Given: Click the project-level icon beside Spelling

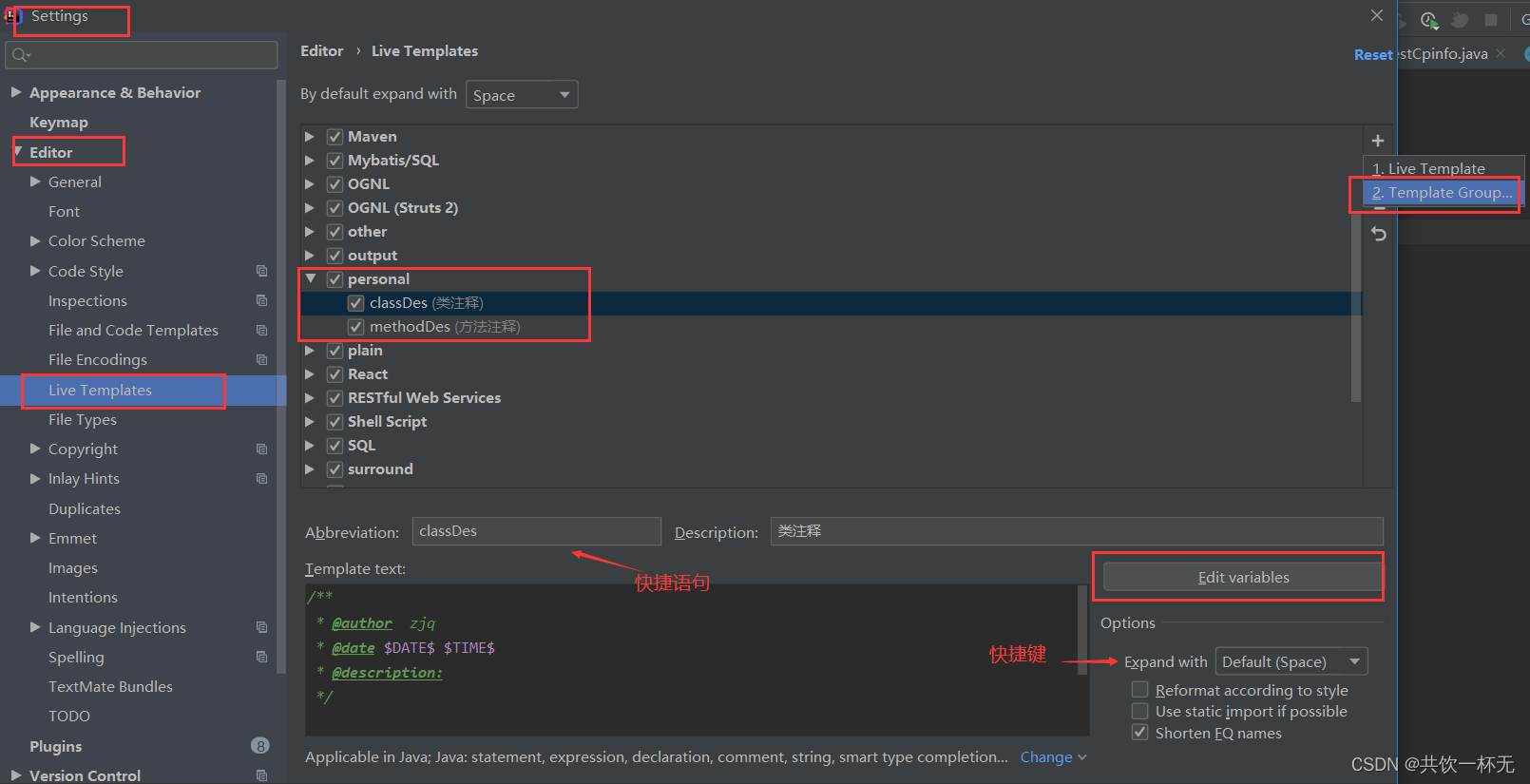Looking at the screenshot, I should pyautogui.click(x=261, y=657).
